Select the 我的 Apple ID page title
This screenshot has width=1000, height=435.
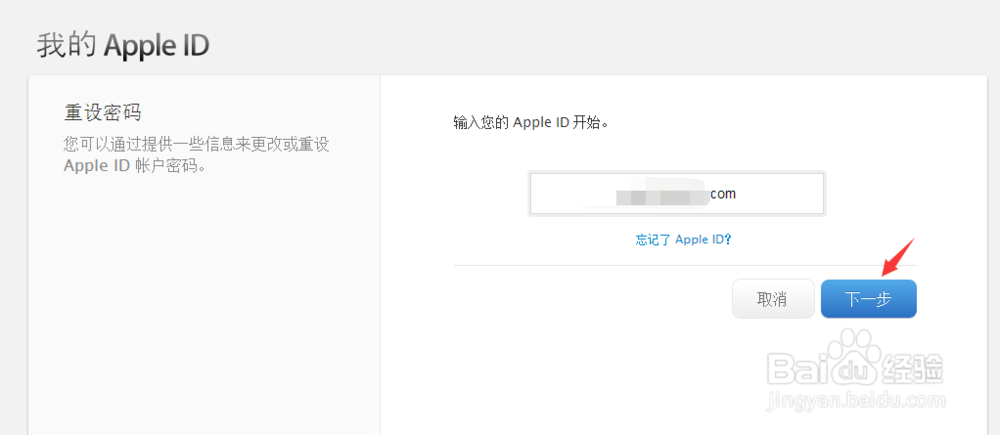tap(123, 46)
